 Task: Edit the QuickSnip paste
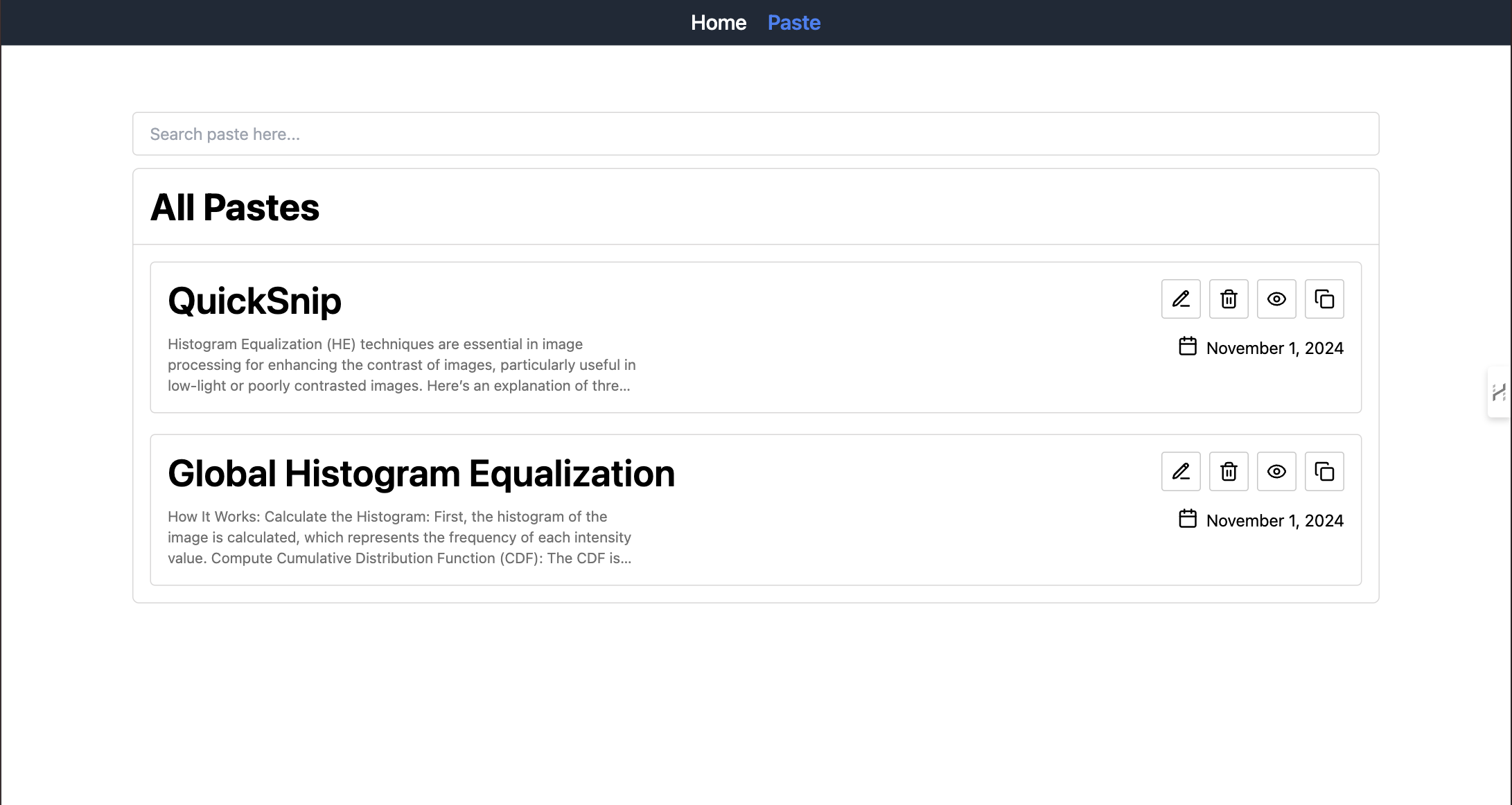tap(1181, 299)
